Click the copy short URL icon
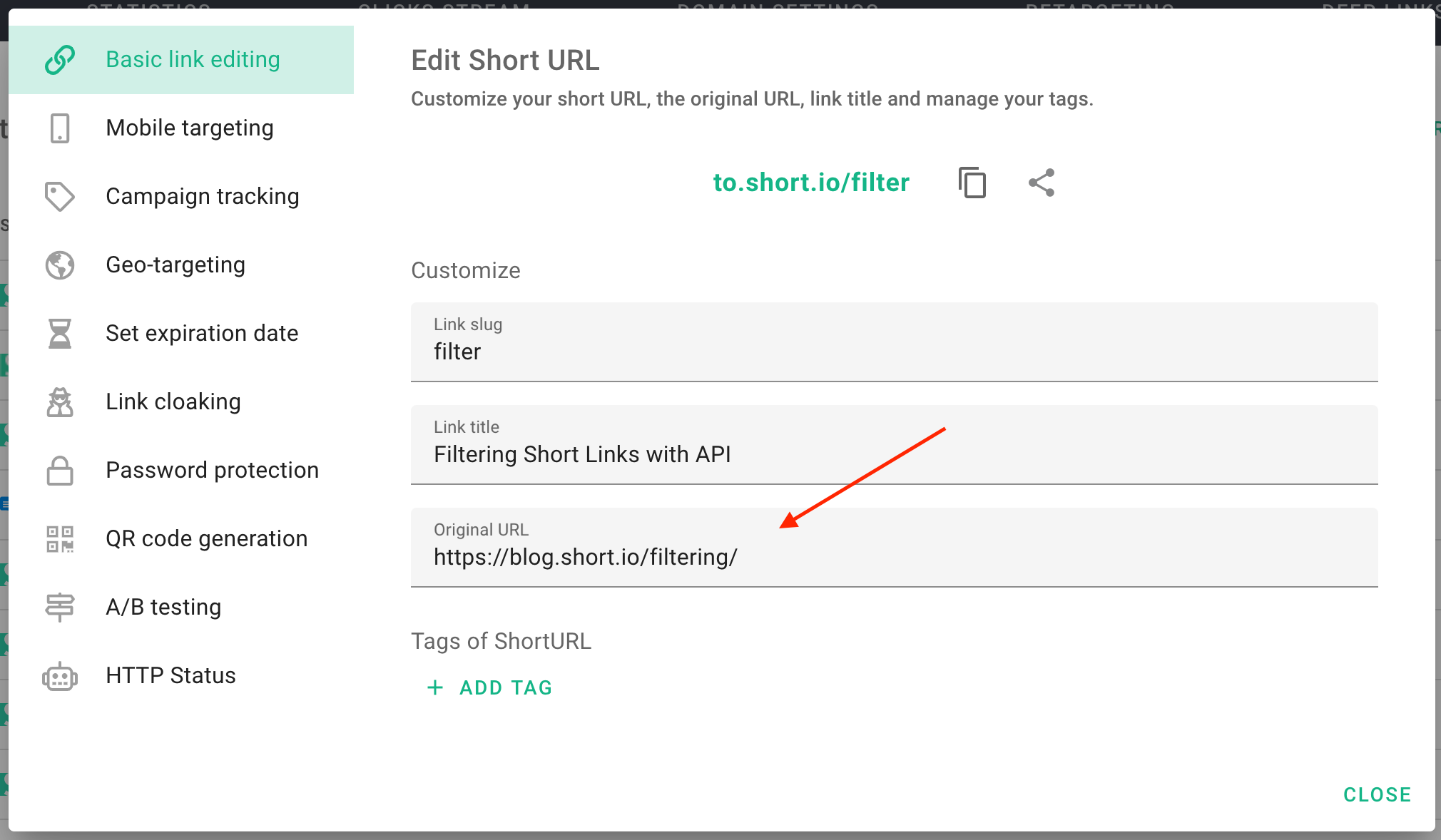 (972, 183)
